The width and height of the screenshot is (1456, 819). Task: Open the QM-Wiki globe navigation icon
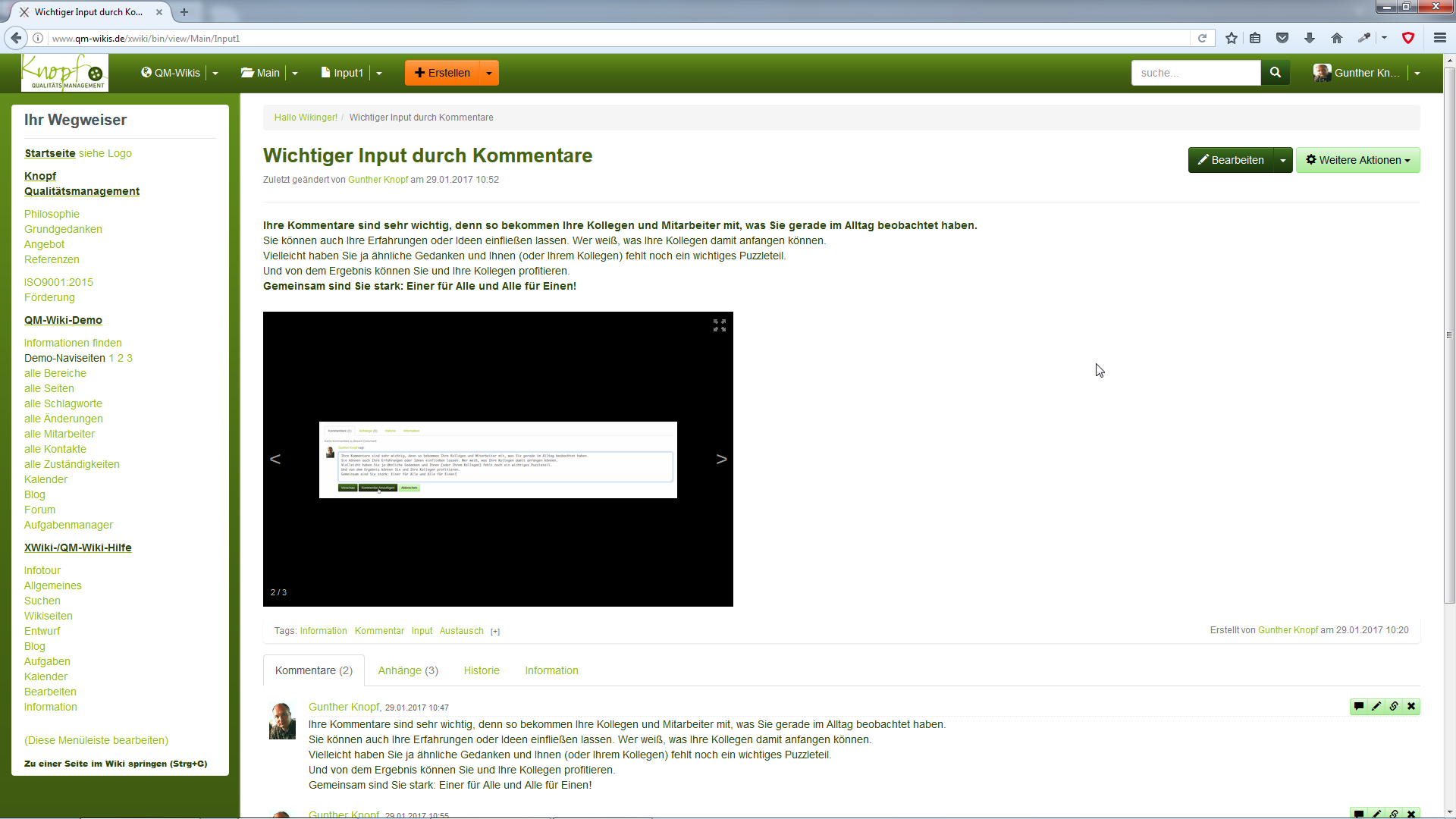pyautogui.click(x=145, y=72)
